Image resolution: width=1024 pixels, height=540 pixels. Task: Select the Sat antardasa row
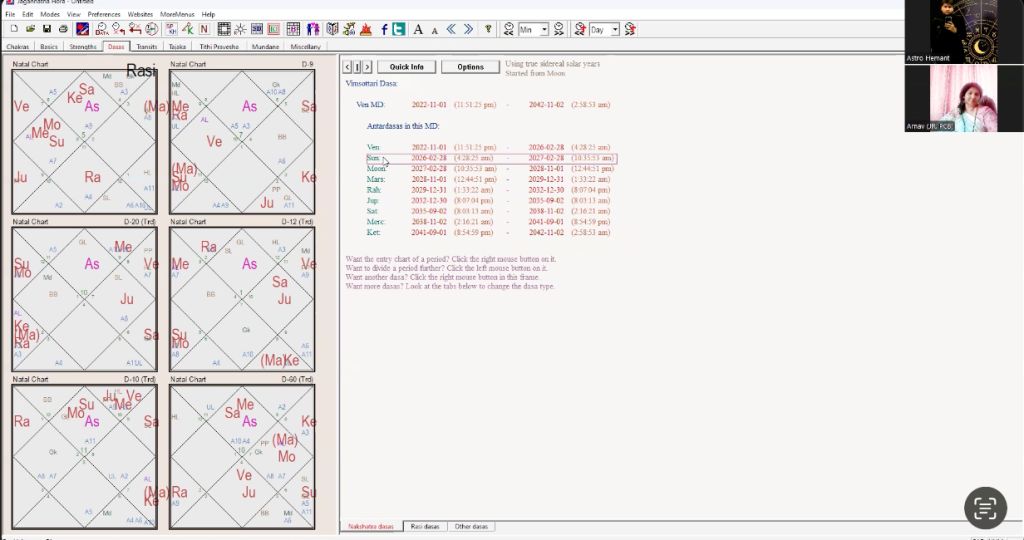[x=488, y=211]
